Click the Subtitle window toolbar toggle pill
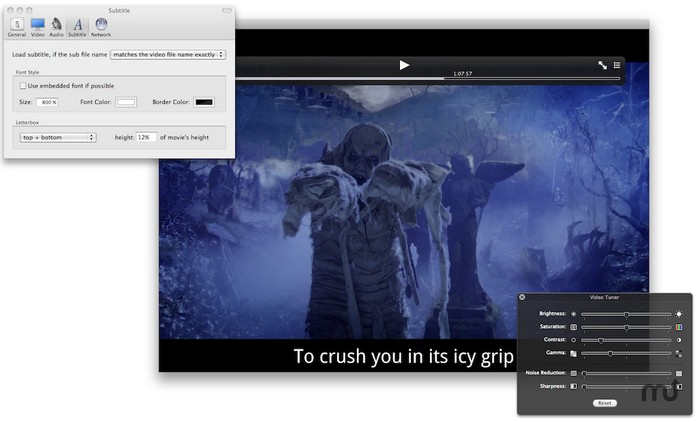This screenshot has height=422, width=700. point(227,10)
